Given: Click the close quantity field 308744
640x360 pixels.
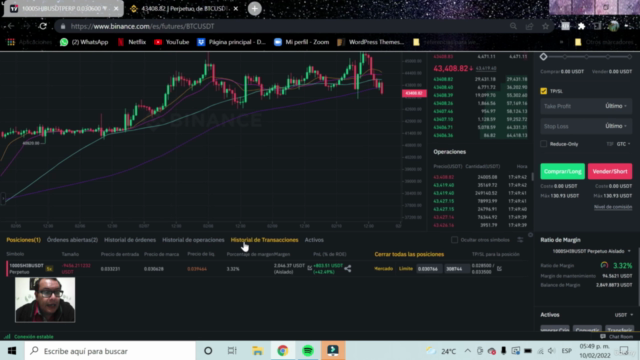Looking at the screenshot, I should point(456,269).
